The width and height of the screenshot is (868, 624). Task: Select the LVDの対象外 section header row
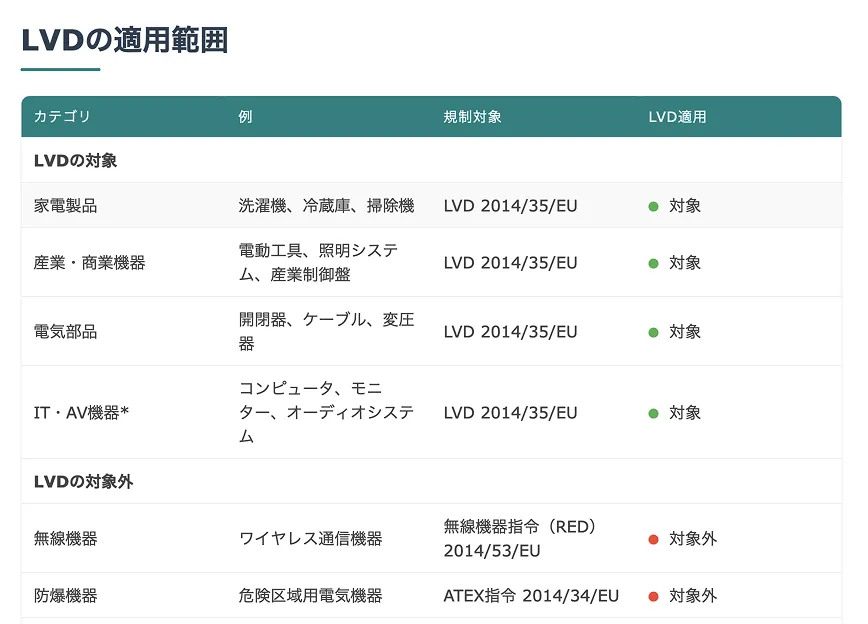pyautogui.click(x=83, y=482)
